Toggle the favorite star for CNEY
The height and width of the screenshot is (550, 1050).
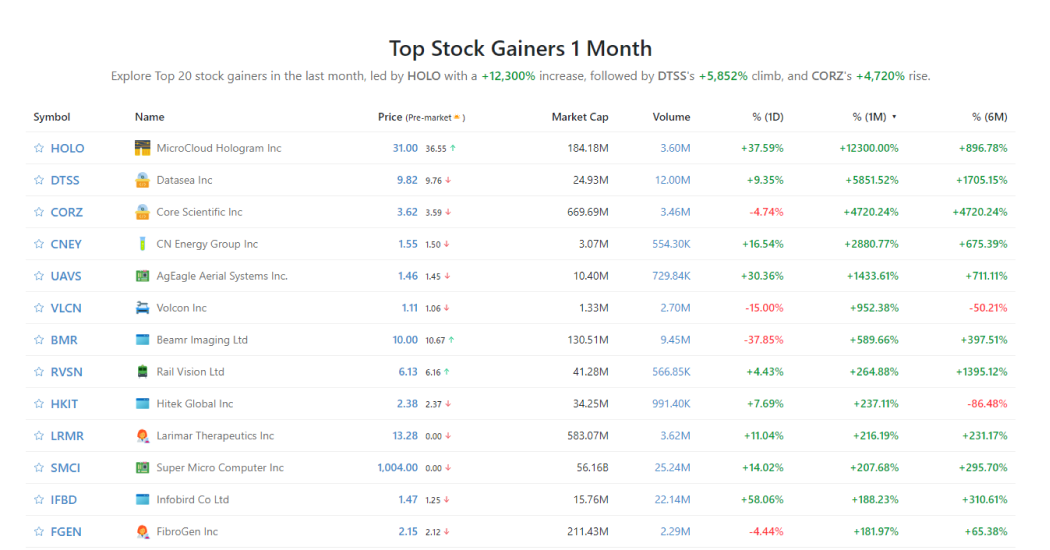[x=39, y=244]
